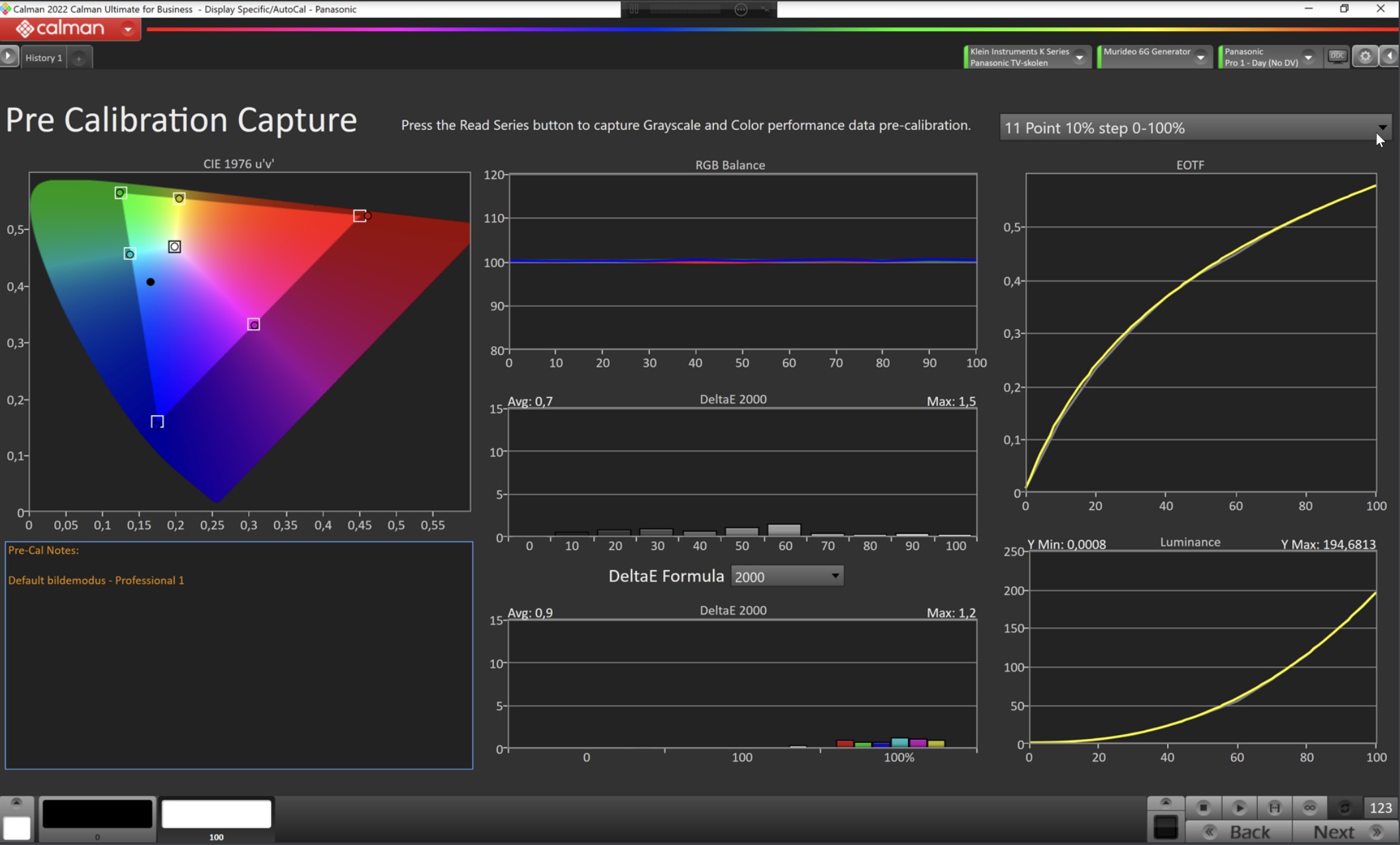Select the white 100 pattern swatch

(x=217, y=814)
